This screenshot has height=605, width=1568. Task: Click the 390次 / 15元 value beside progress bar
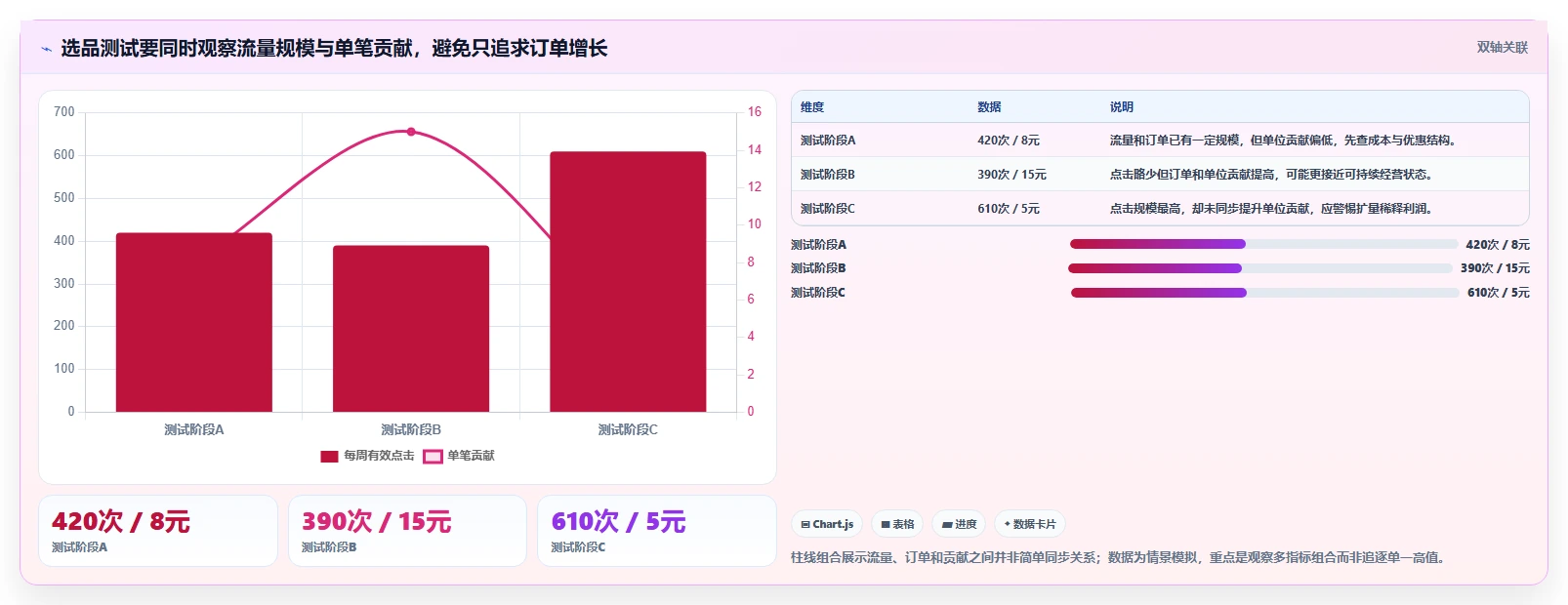pos(1495,268)
